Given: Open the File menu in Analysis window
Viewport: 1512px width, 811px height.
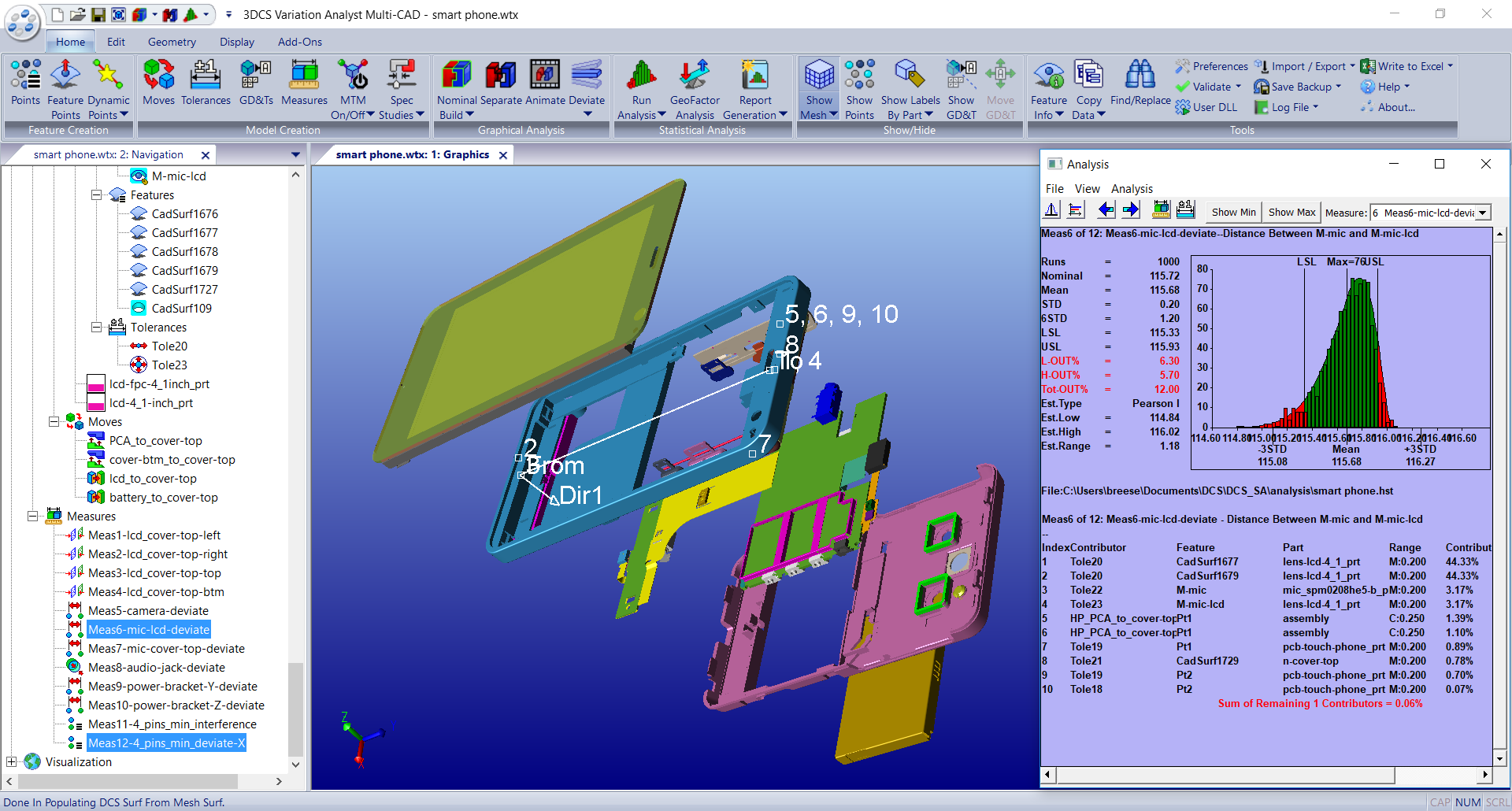Looking at the screenshot, I should 1054,188.
